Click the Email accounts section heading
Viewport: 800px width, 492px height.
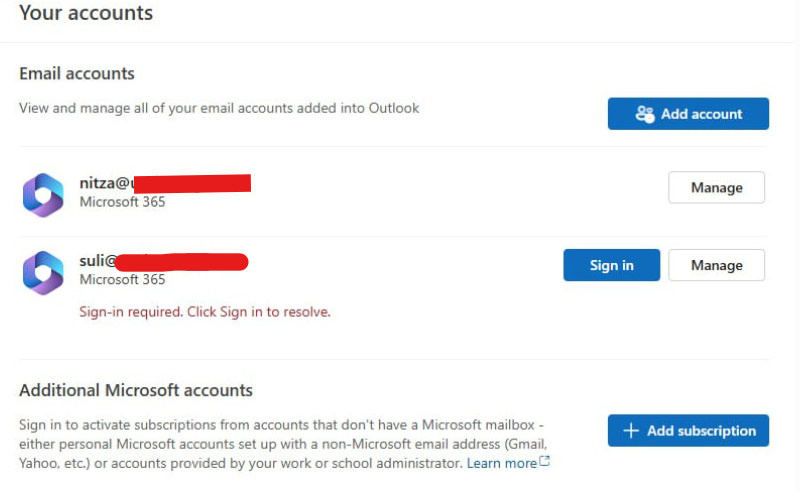77,73
